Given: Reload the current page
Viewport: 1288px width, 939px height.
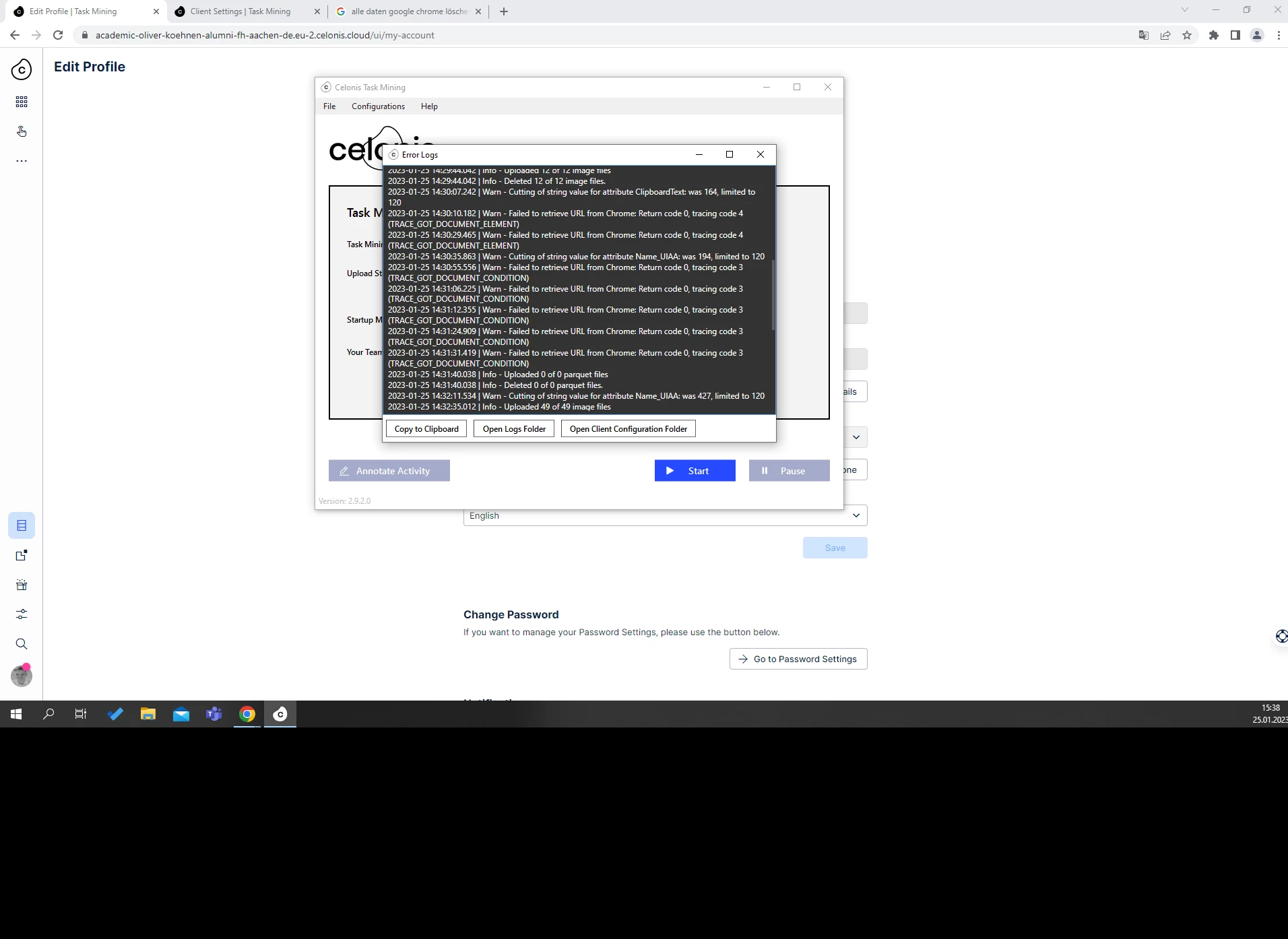Looking at the screenshot, I should click(x=58, y=35).
